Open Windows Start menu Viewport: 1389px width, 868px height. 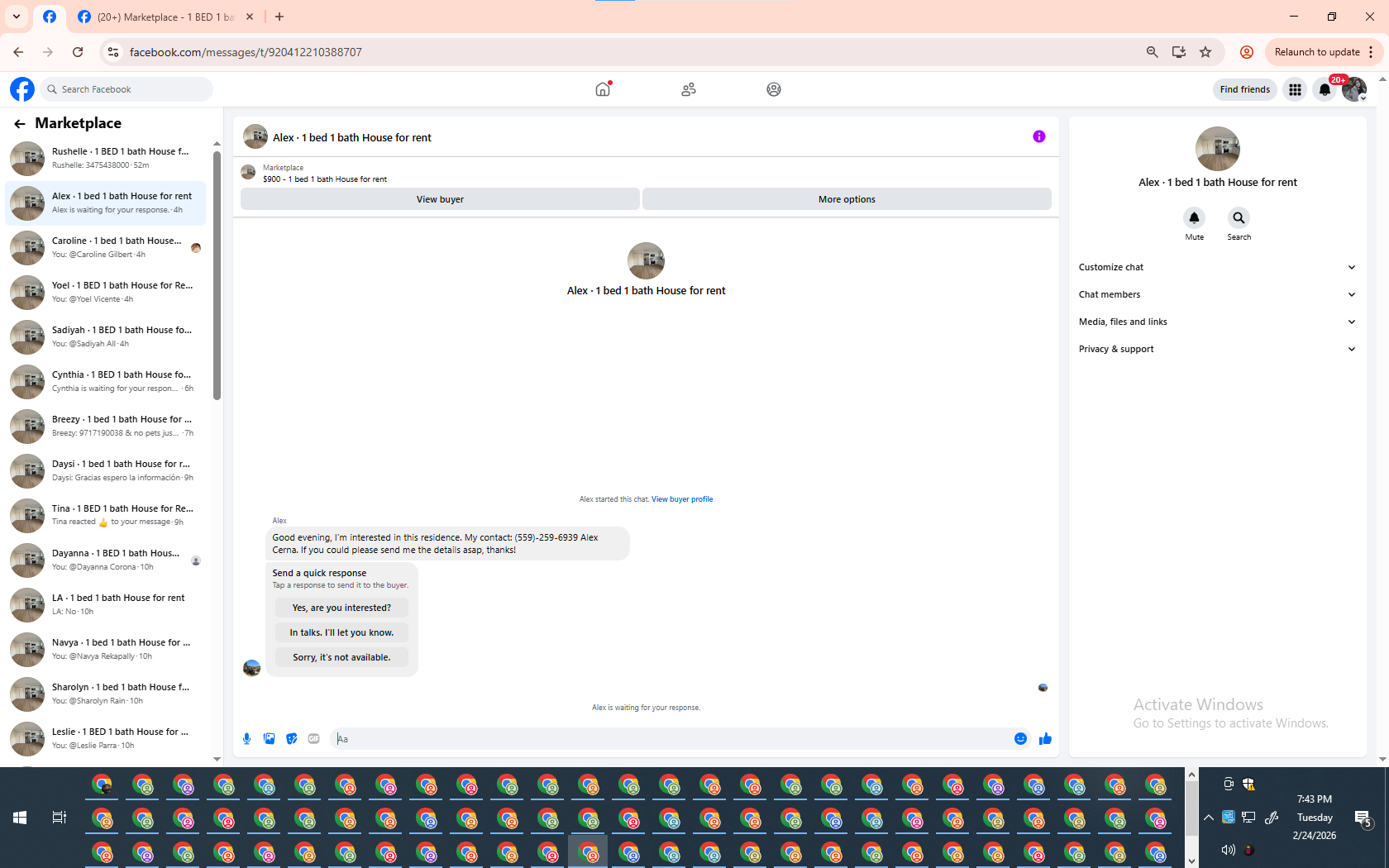click(x=20, y=818)
